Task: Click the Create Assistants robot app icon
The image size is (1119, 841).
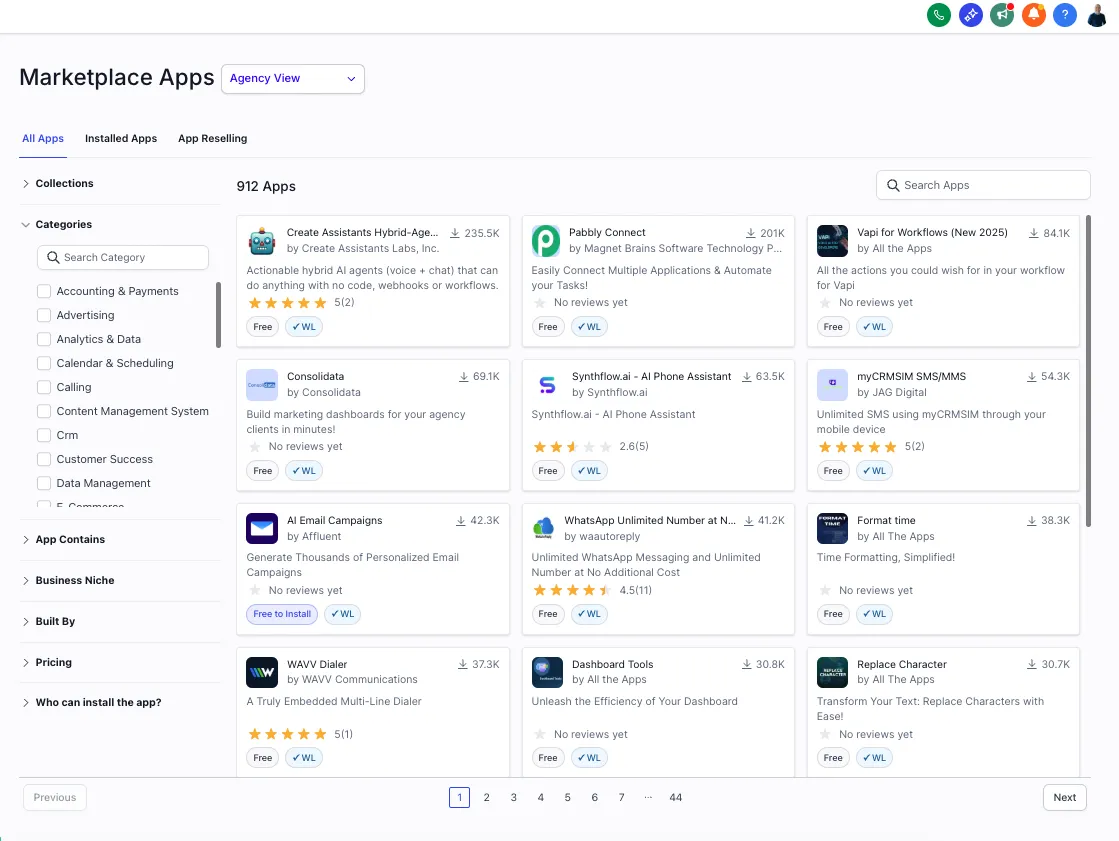Action: click(x=262, y=241)
